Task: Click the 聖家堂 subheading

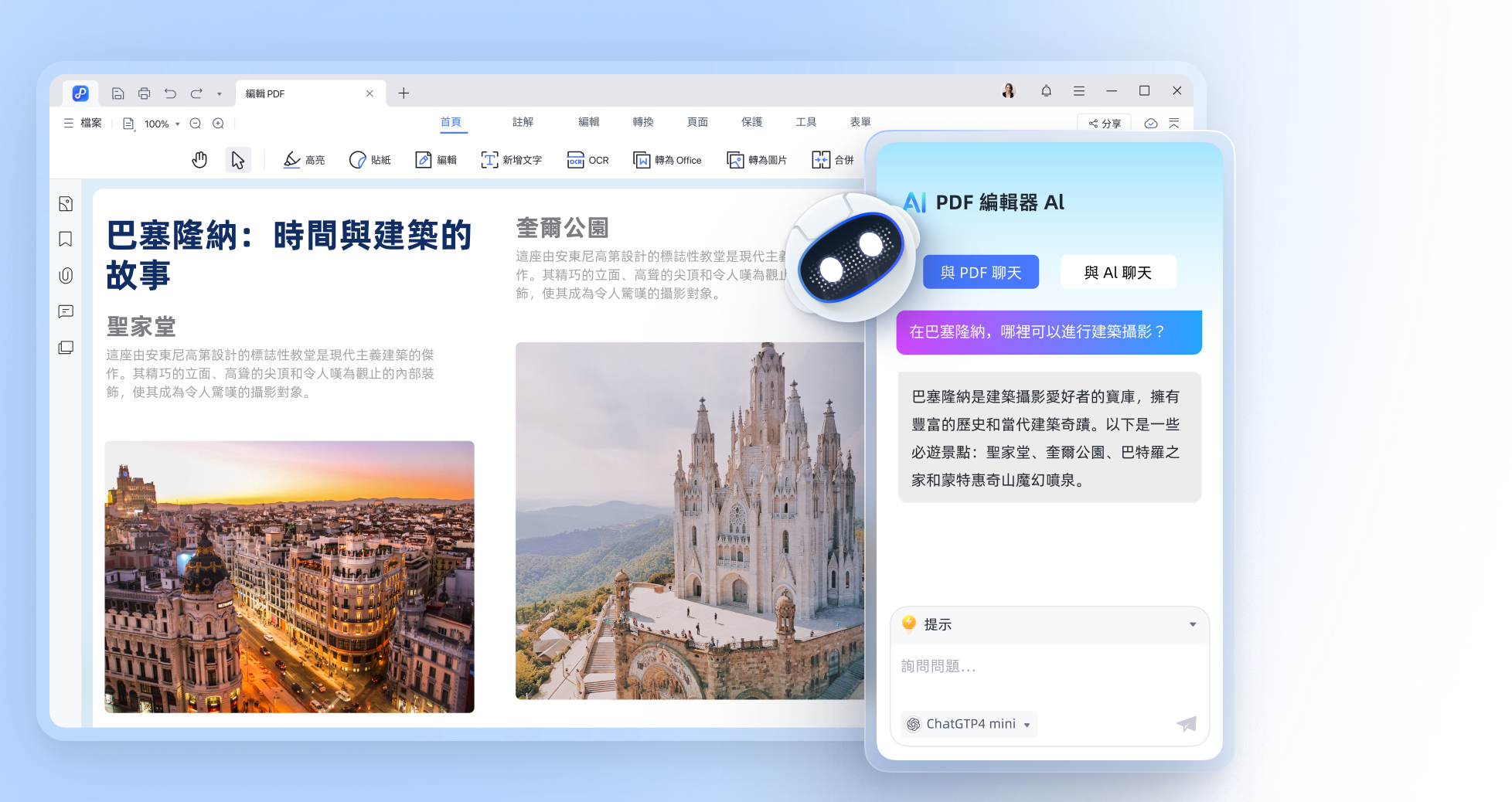Action: click(141, 327)
